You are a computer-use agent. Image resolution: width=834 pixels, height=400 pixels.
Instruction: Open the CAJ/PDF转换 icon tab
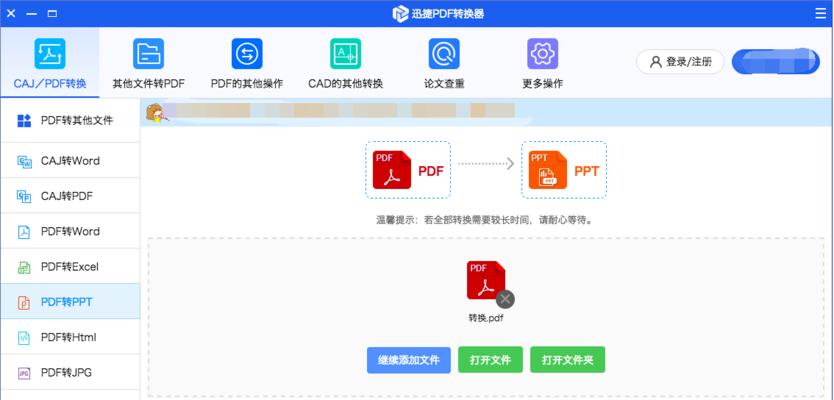click(50, 54)
